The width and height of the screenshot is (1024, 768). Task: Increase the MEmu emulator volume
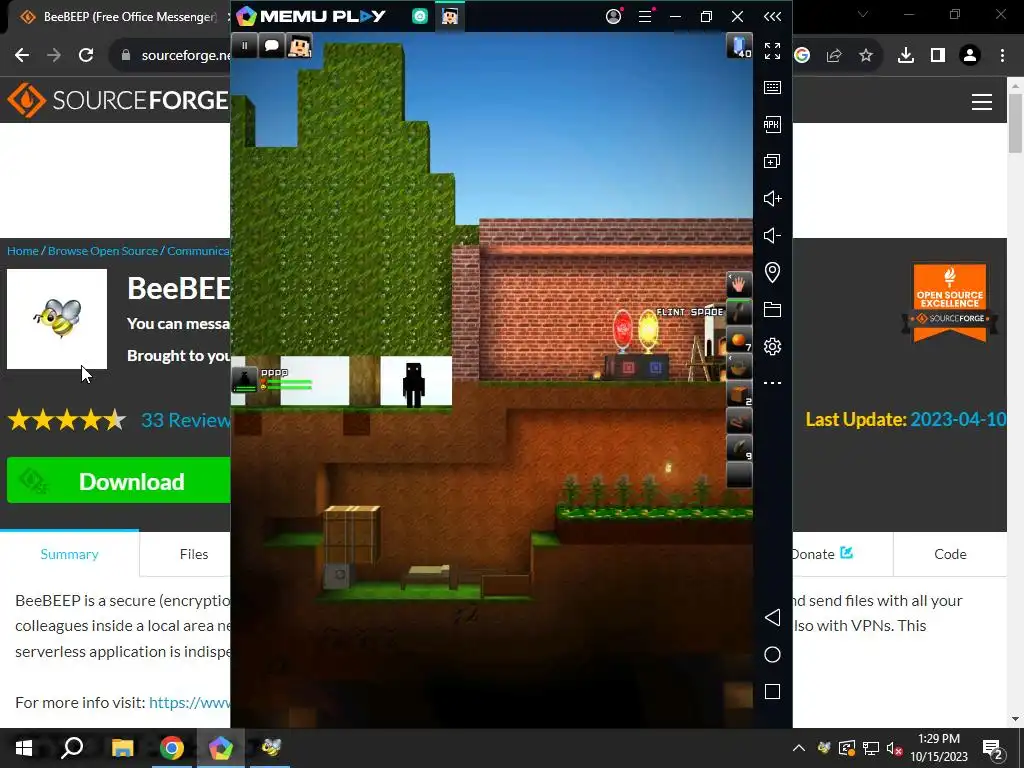click(773, 199)
